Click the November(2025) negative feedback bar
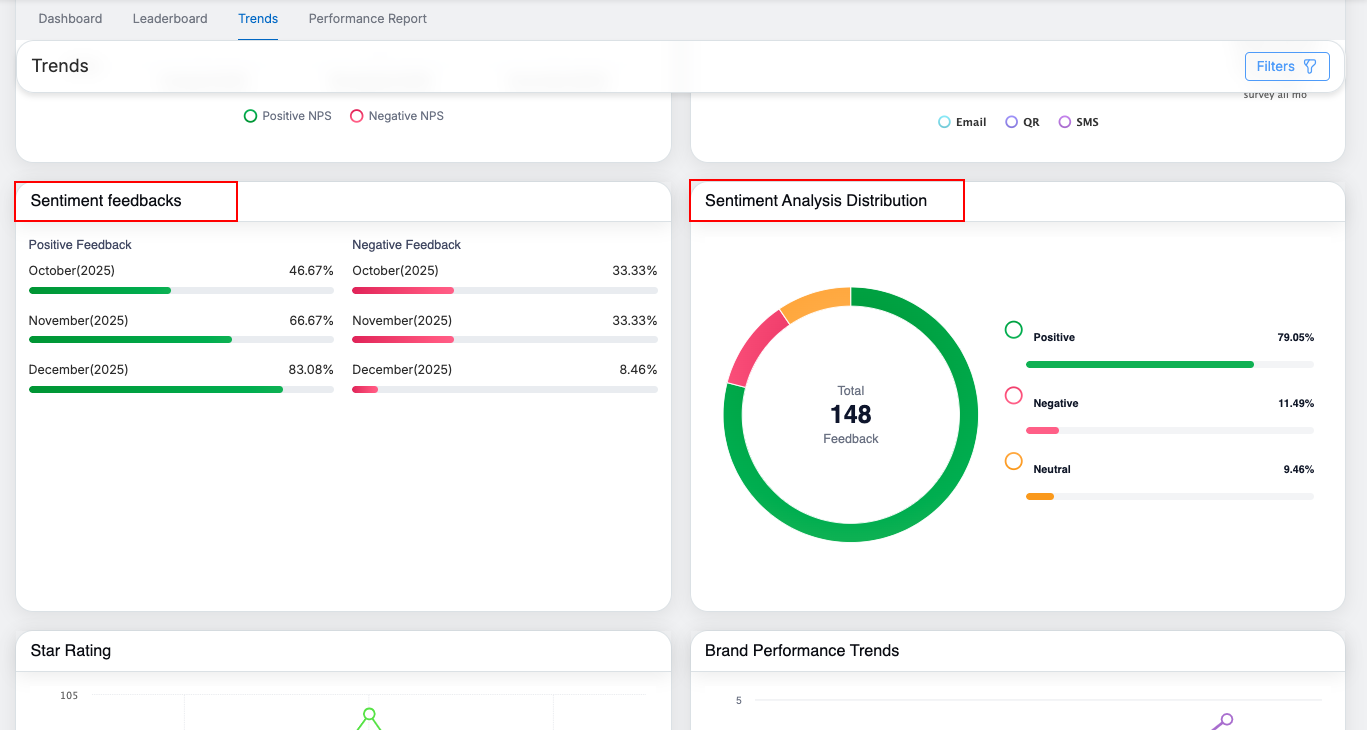 pyautogui.click(x=403, y=340)
